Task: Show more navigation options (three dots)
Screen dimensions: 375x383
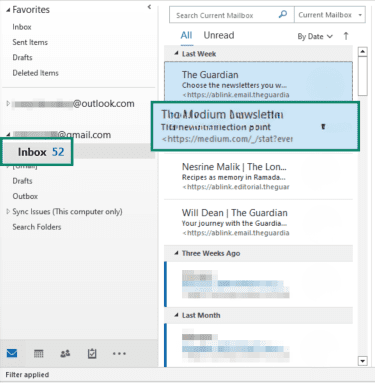Action: click(119, 353)
